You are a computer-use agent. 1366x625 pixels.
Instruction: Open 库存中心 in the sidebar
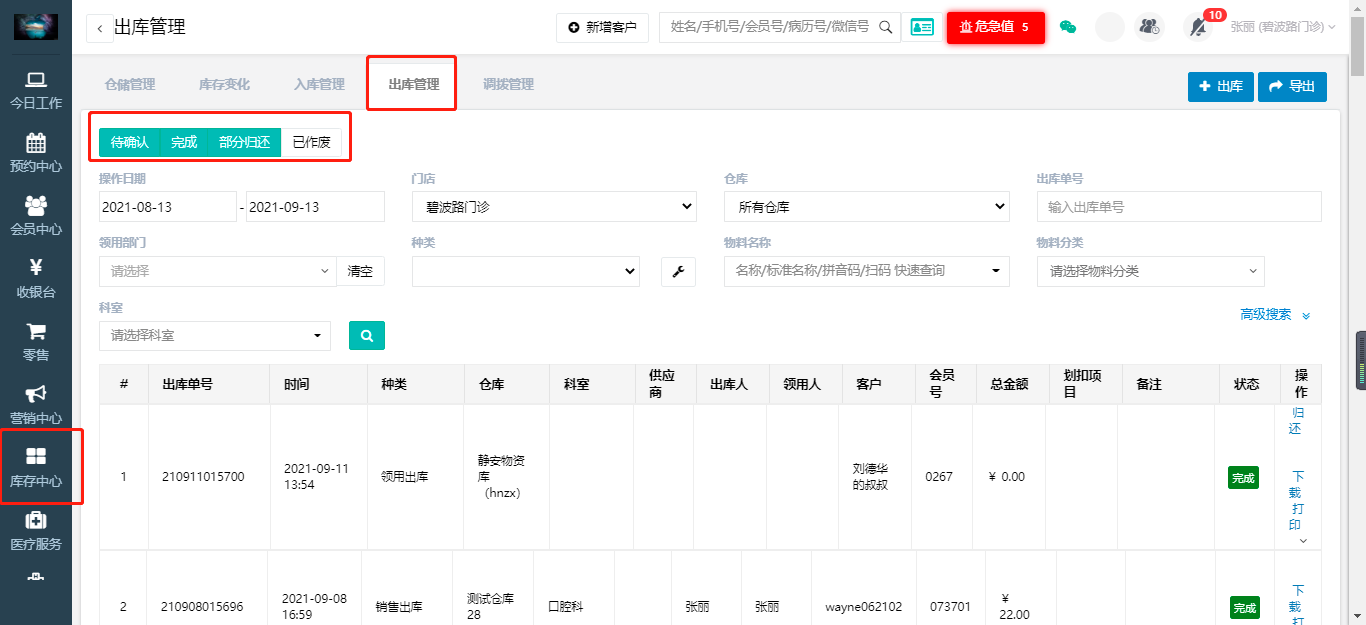36,468
